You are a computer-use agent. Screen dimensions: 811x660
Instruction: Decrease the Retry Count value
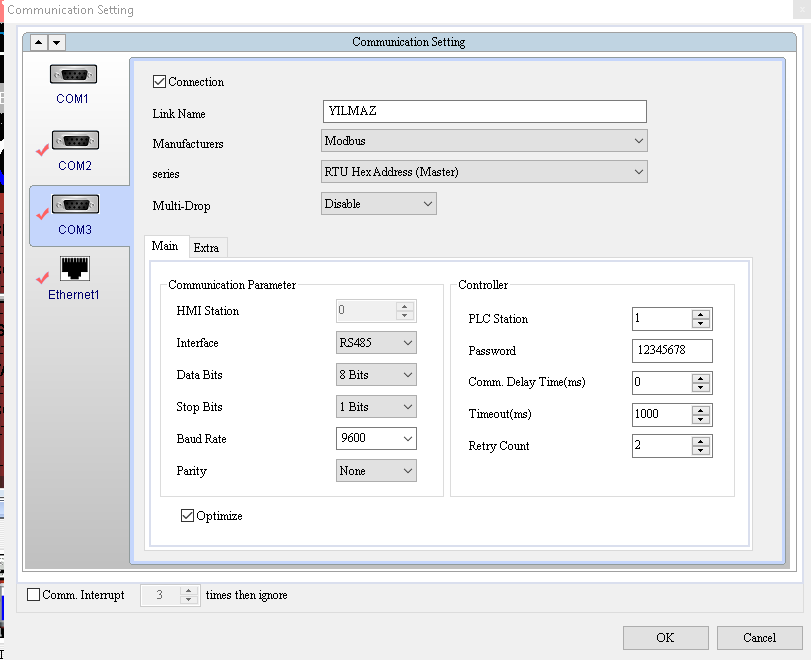[x=700, y=451]
